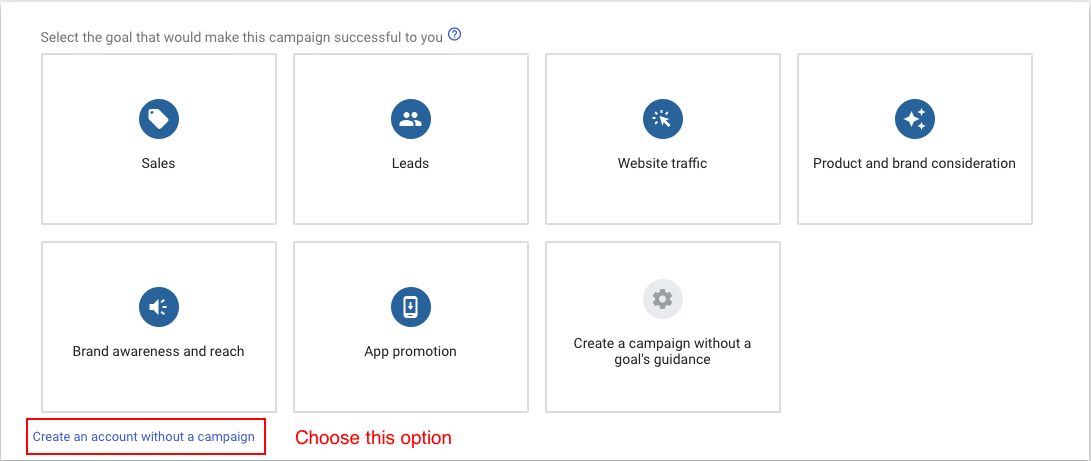Click the gray gear icon for no-goal campaign
Screen dimensions: 1091x461
(662, 298)
